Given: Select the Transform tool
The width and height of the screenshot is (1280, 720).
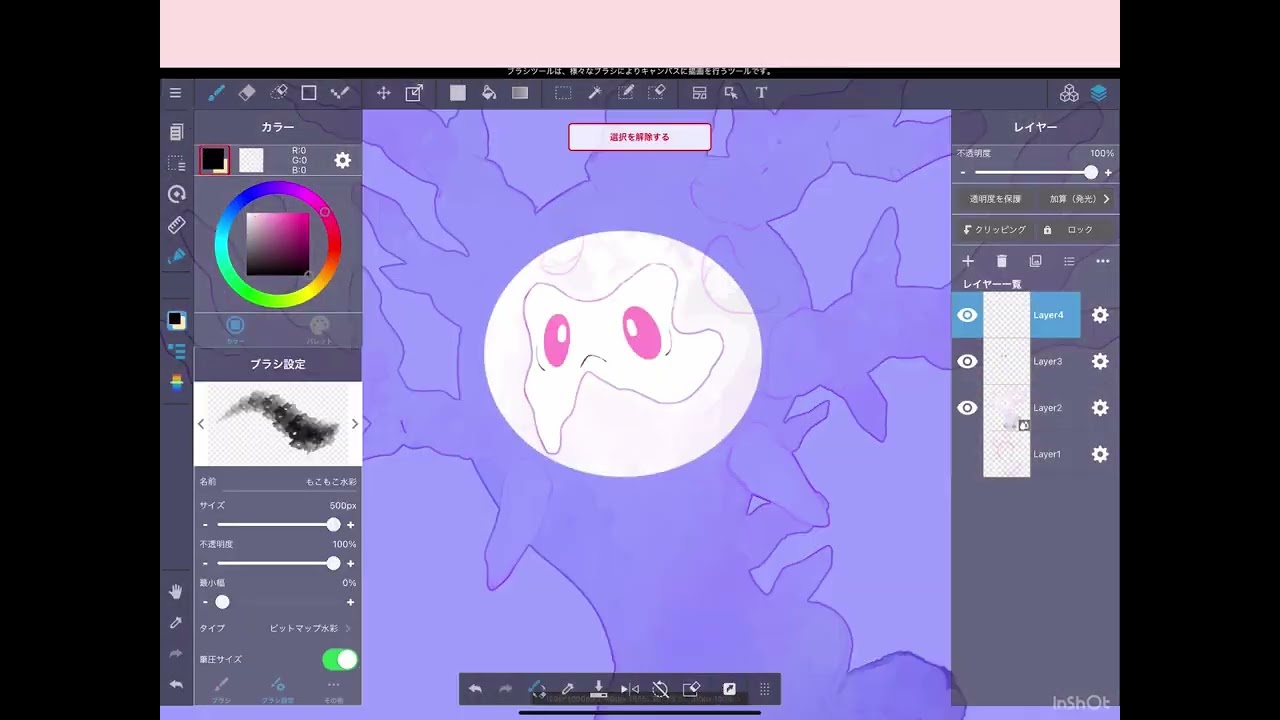Looking at the screenshot, I should (414, 93).
